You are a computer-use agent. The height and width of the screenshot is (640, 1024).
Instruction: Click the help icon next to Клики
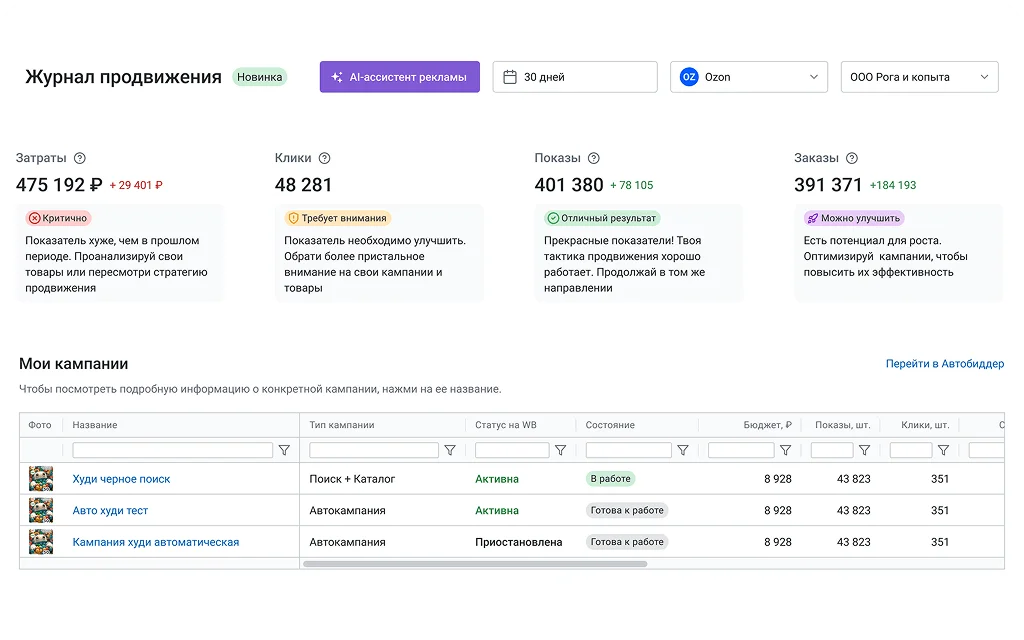(324, 158)
